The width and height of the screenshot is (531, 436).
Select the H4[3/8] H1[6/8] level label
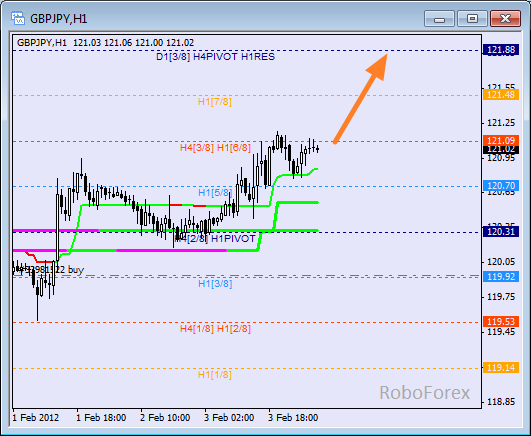[215, 148]
